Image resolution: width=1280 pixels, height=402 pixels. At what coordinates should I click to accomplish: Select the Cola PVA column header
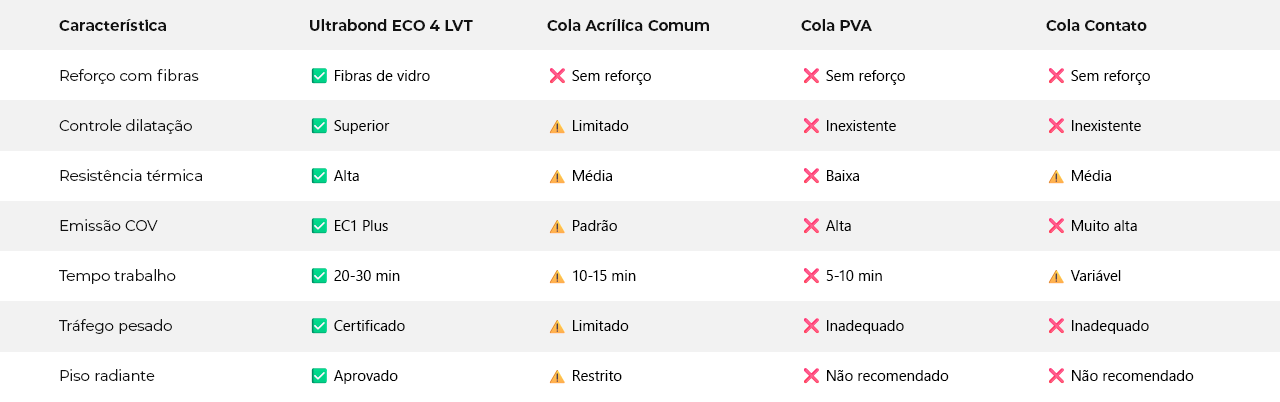(836, 26)
